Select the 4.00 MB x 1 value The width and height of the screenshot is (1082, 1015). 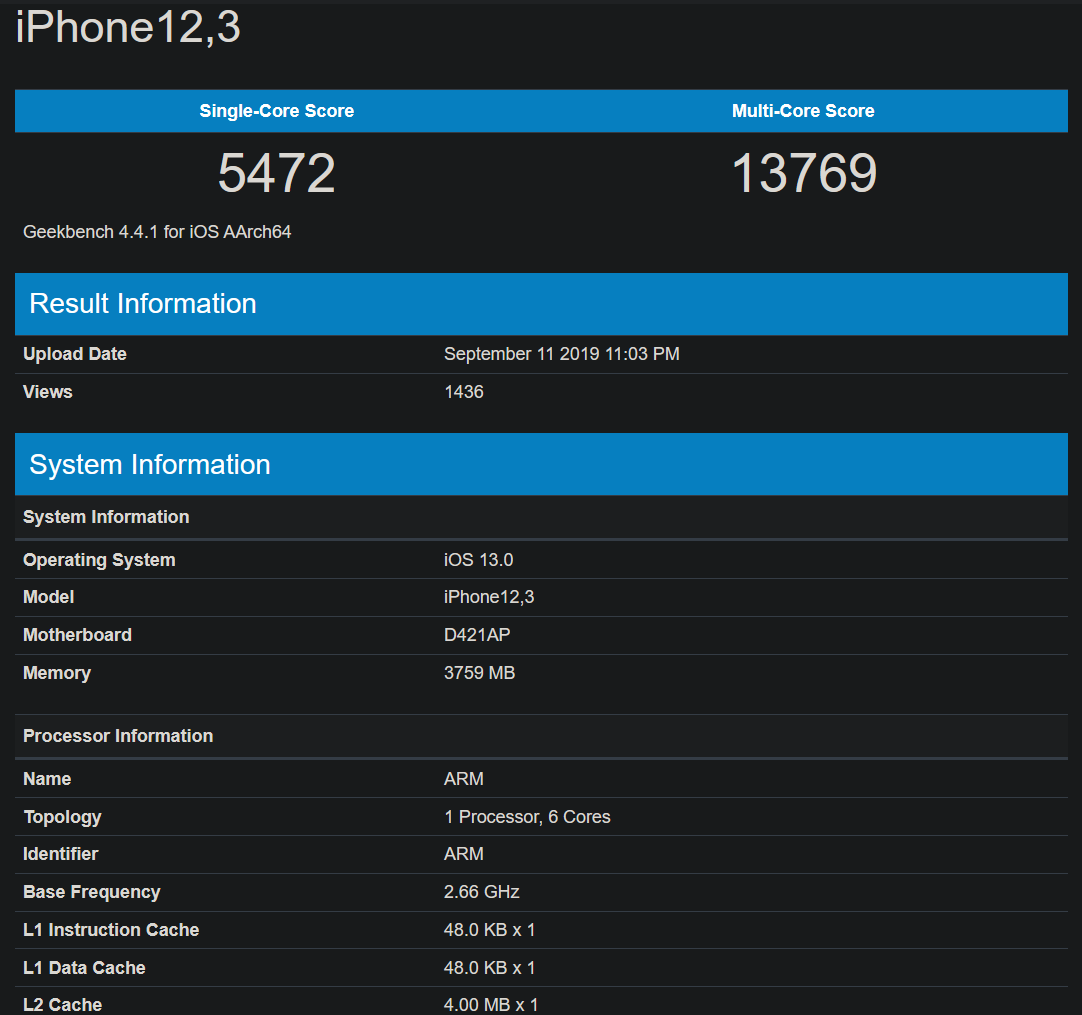[491, 1005]
